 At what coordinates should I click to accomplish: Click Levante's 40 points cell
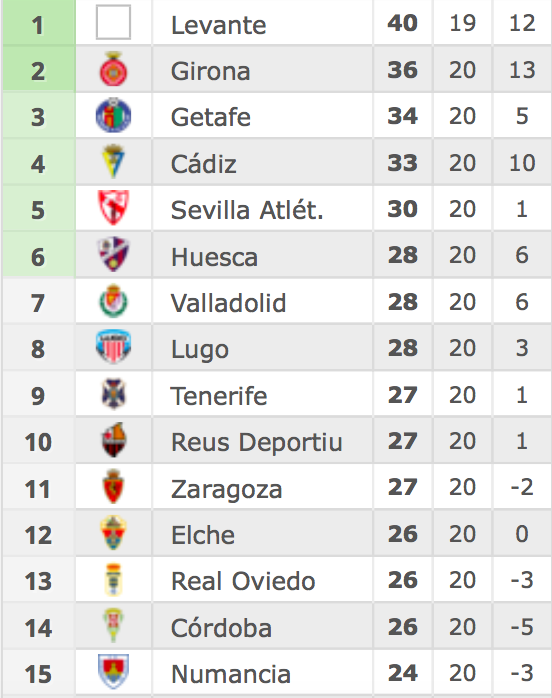coord(402,23)
